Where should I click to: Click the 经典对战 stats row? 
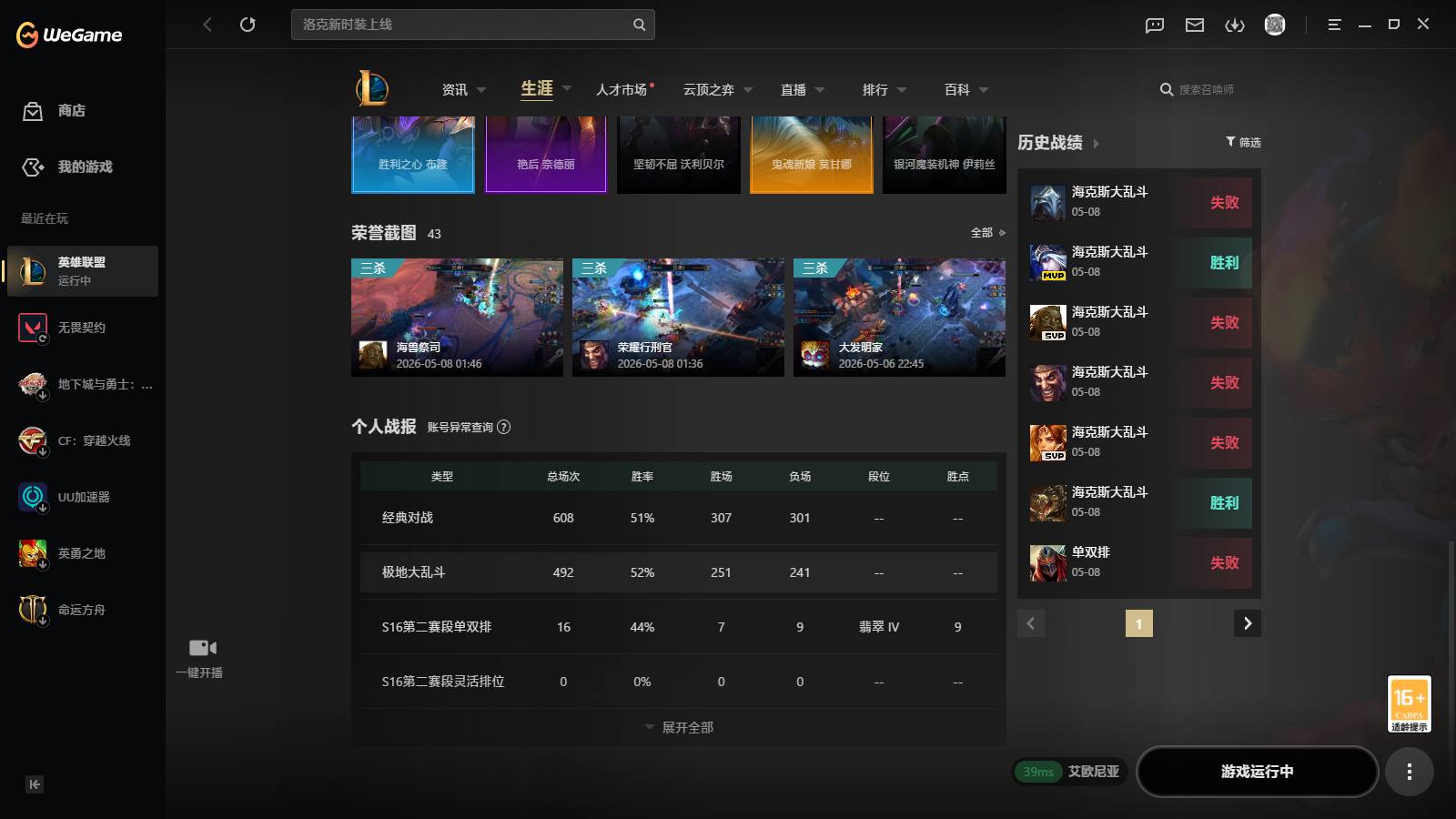(x=679, y=518)
